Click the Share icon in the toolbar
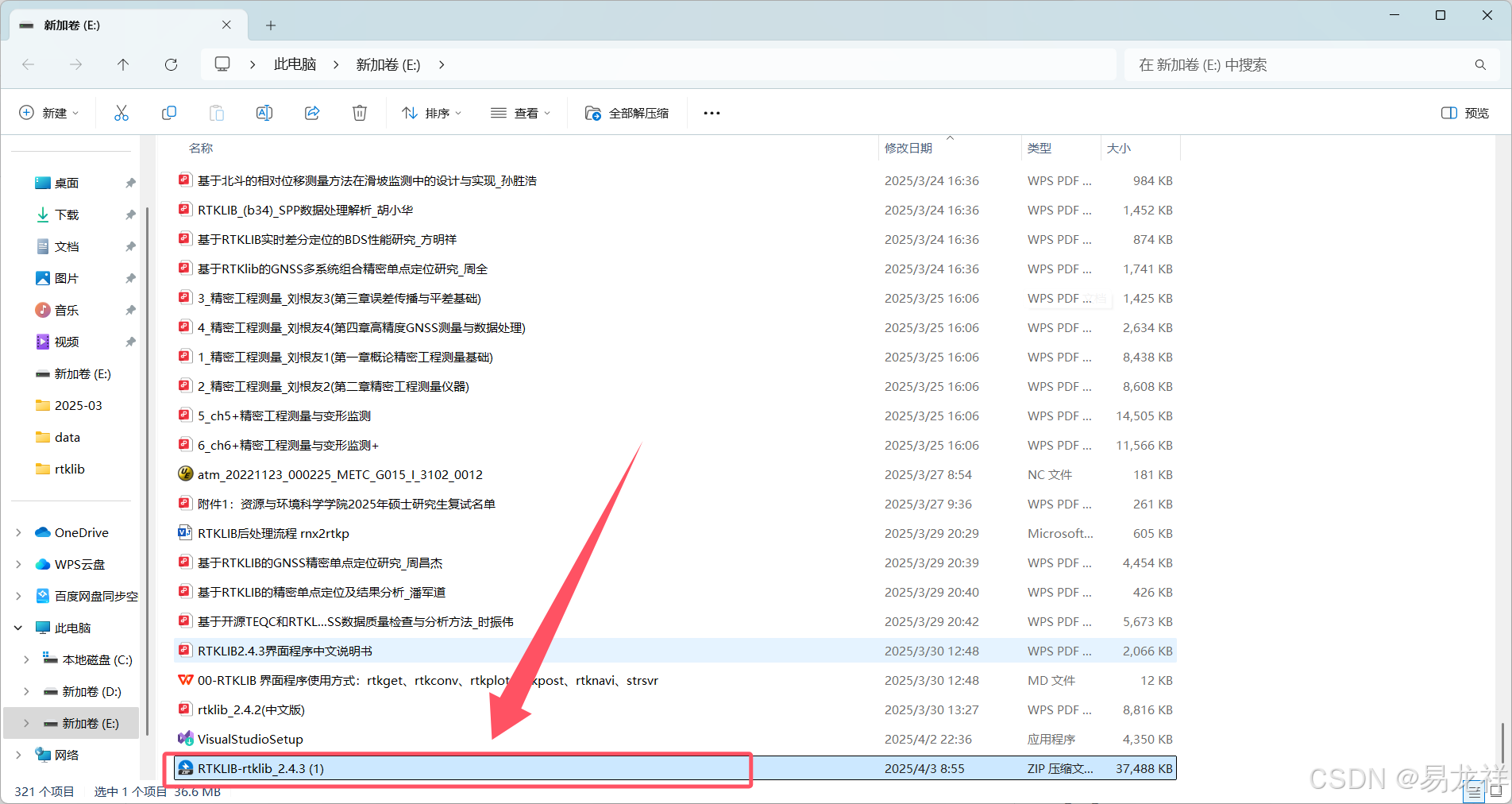This screenshot has height=804, width=1512. (x=311, y=113)
